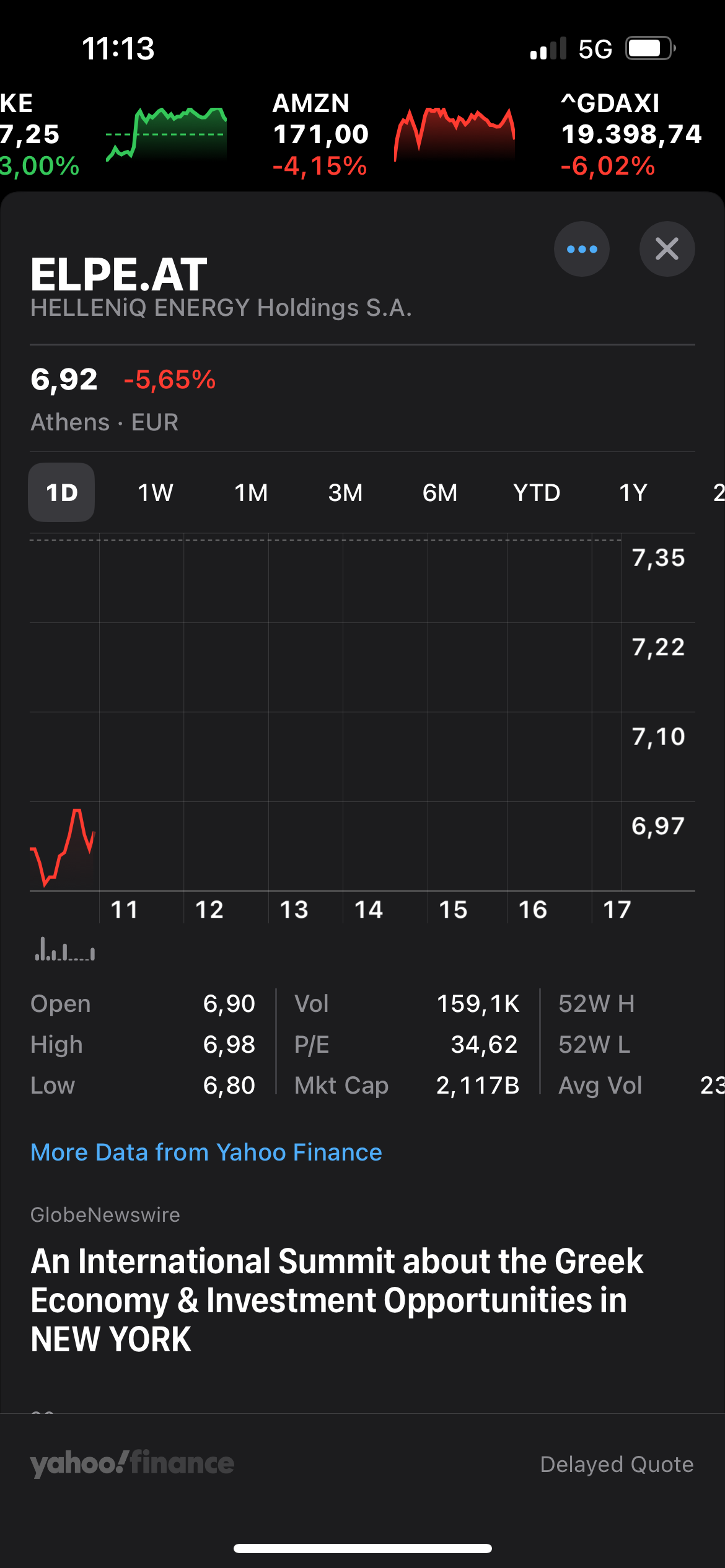Tap the current price 6,92
Image resolution: width=725 pixels, height=1568 pixels.
pos(64,379)
